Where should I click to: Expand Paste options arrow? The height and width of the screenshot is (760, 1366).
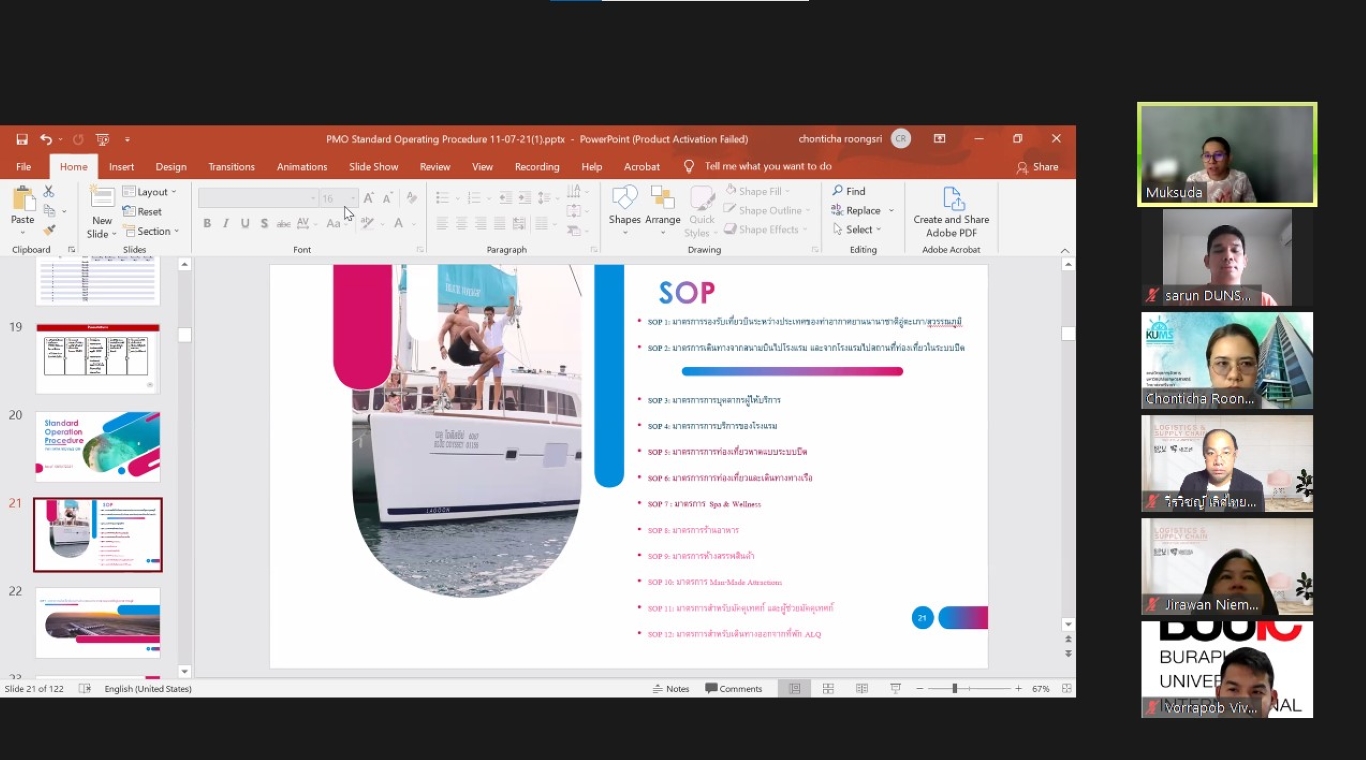coord(22,232)
